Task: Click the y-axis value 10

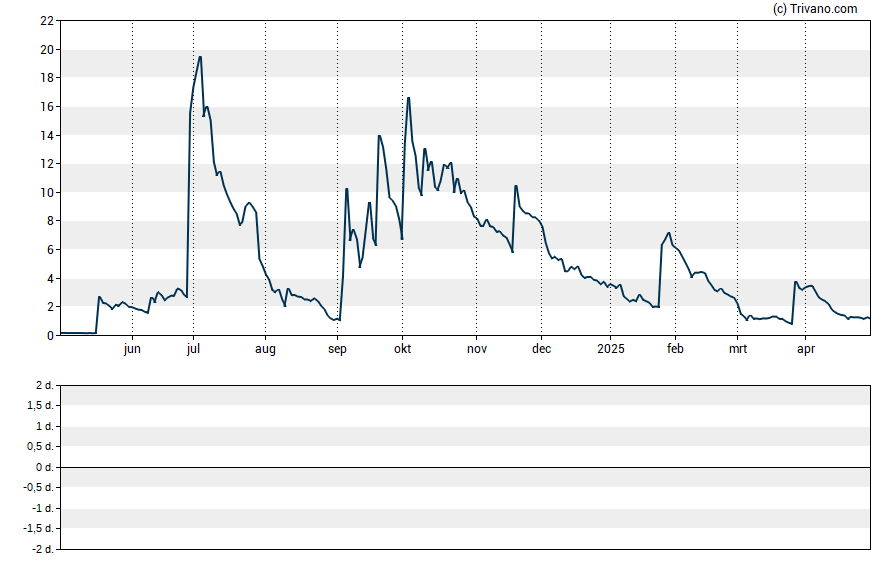Action: coord(47,193)
